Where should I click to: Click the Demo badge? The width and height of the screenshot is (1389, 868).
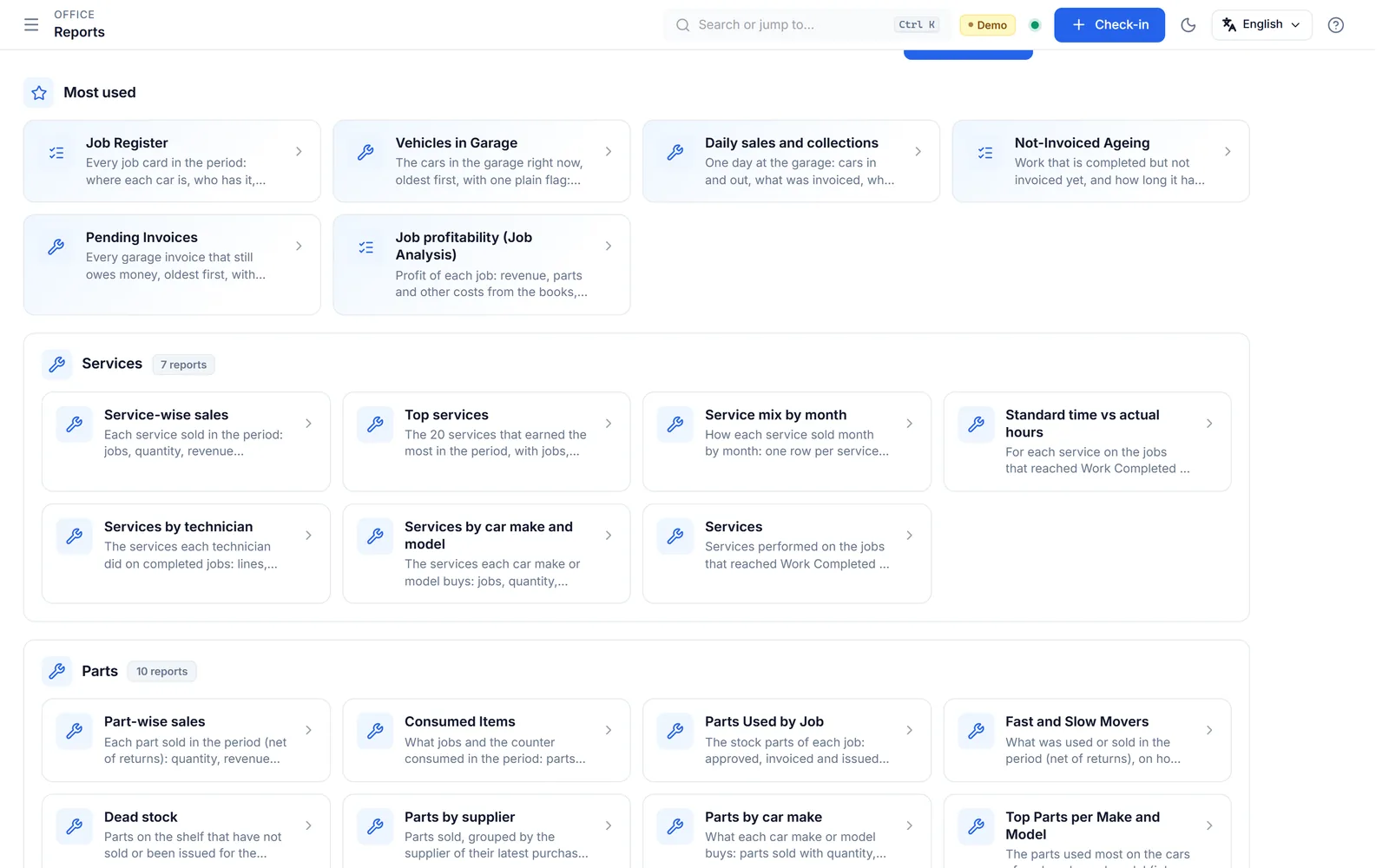(x=988, y=25)
